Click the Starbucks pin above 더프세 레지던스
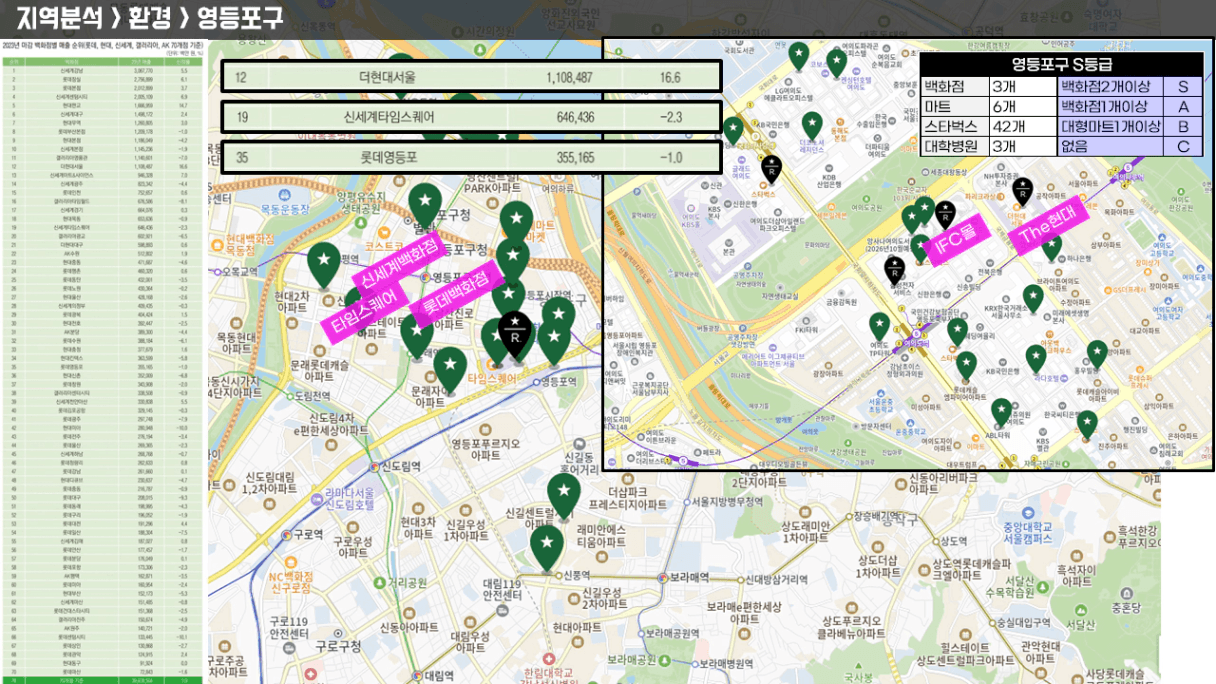1216x684 pixels. 811,126
